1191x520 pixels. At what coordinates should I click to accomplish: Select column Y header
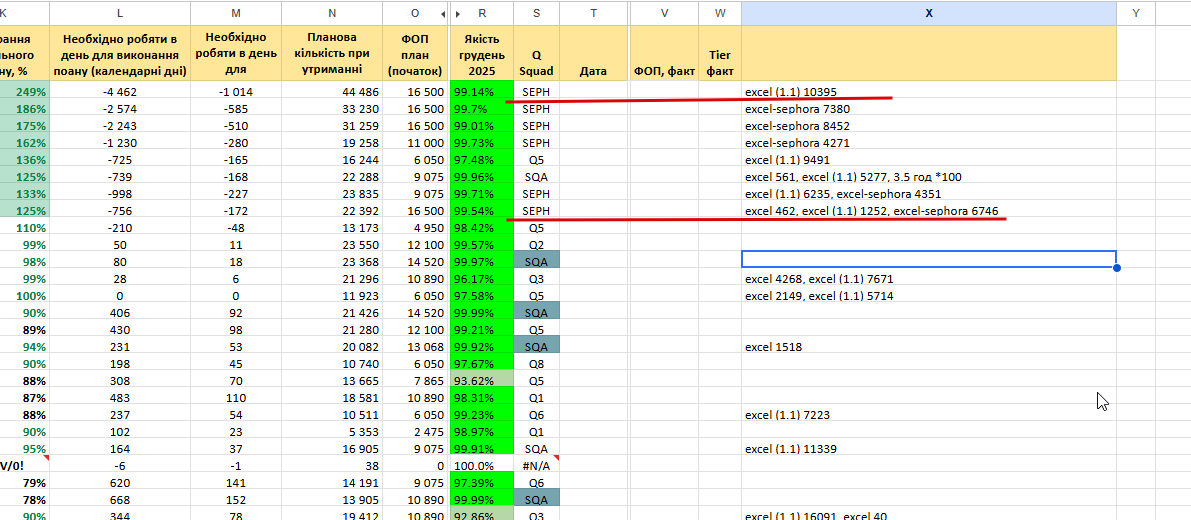tap(1135, 13)
